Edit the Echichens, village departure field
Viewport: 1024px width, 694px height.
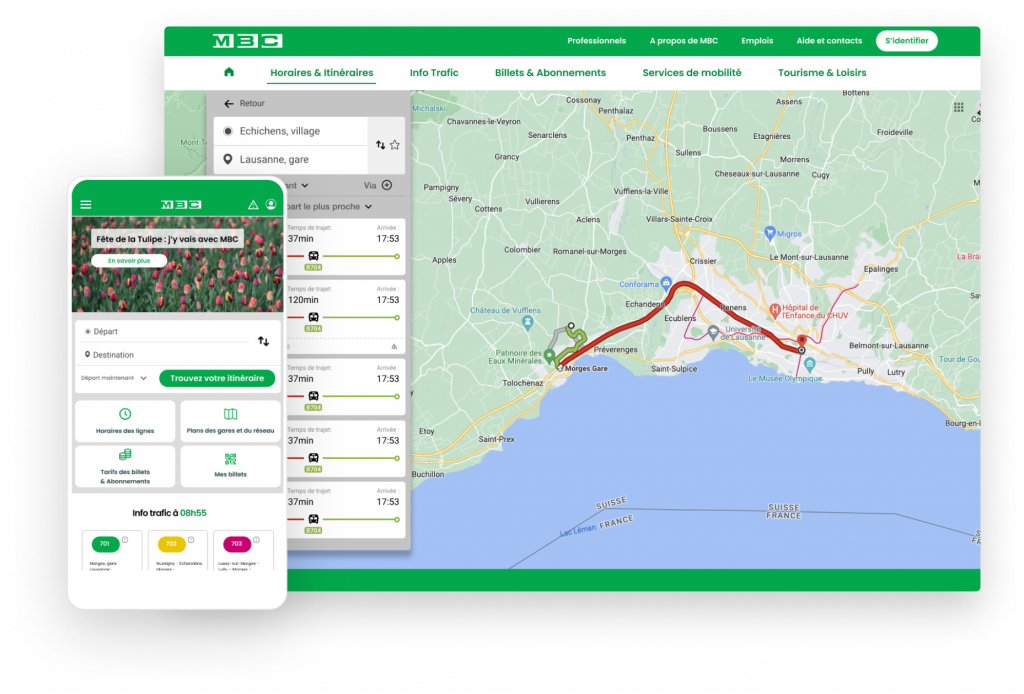click(x=291, y=131)
